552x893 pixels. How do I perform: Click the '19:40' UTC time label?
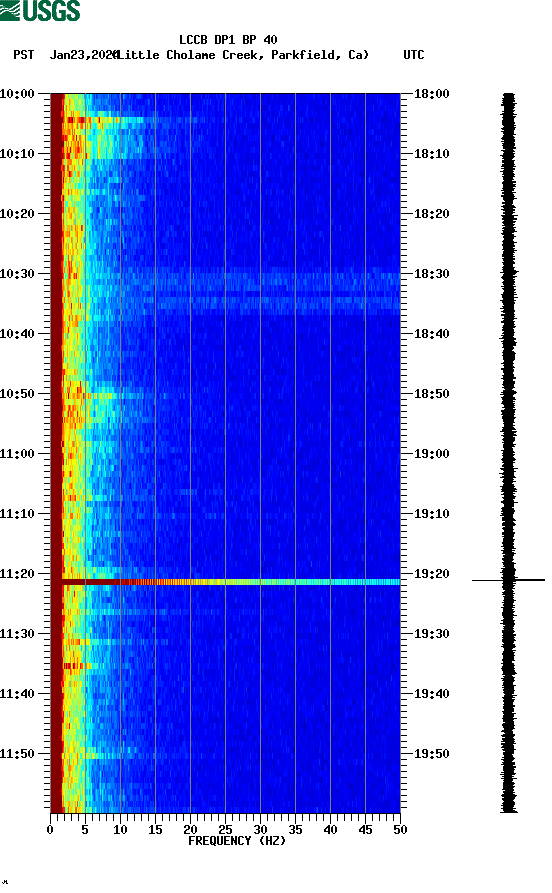pyautogui.click(x=432, y=694)
